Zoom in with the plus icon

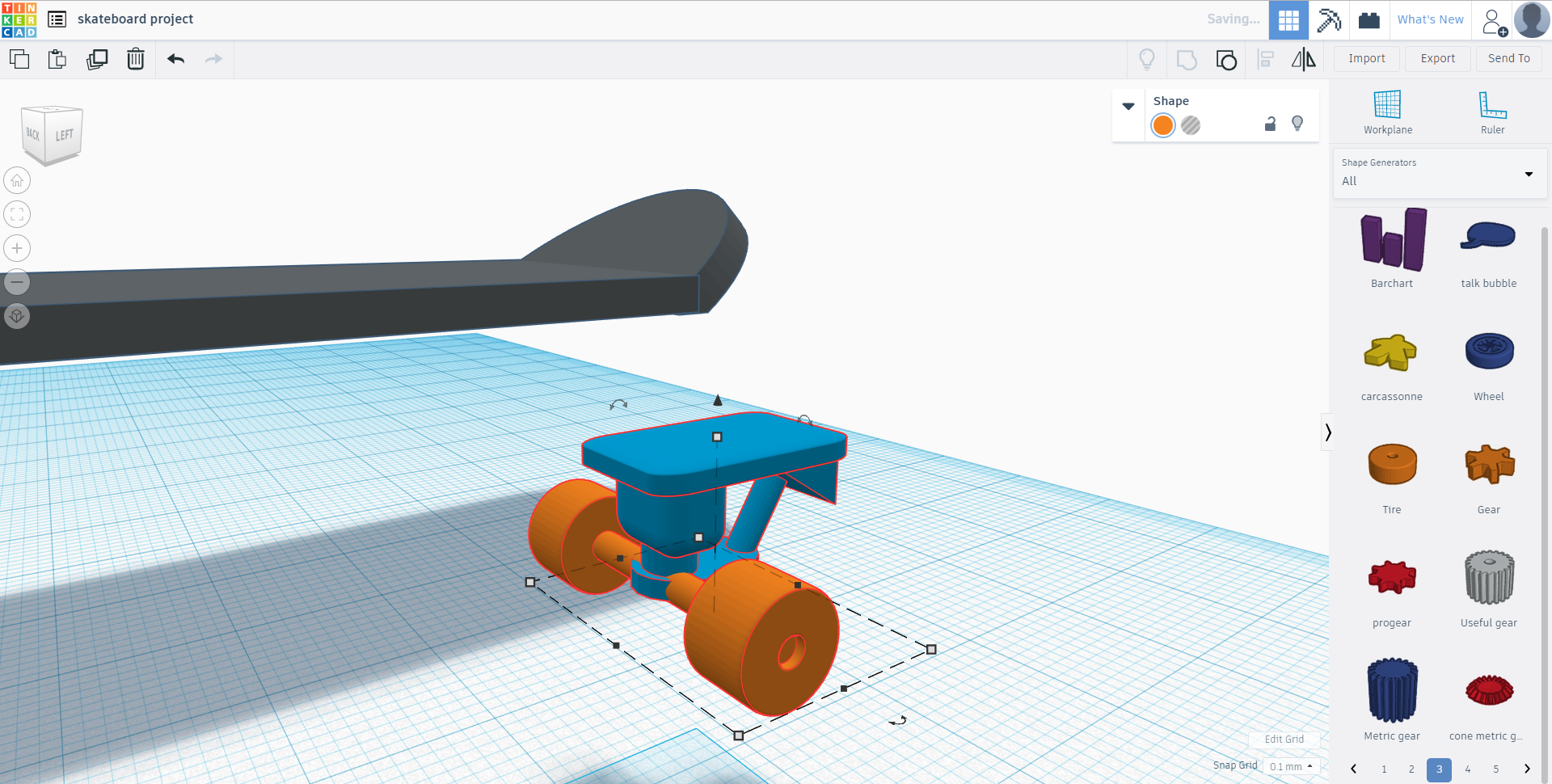coord(17,248)
